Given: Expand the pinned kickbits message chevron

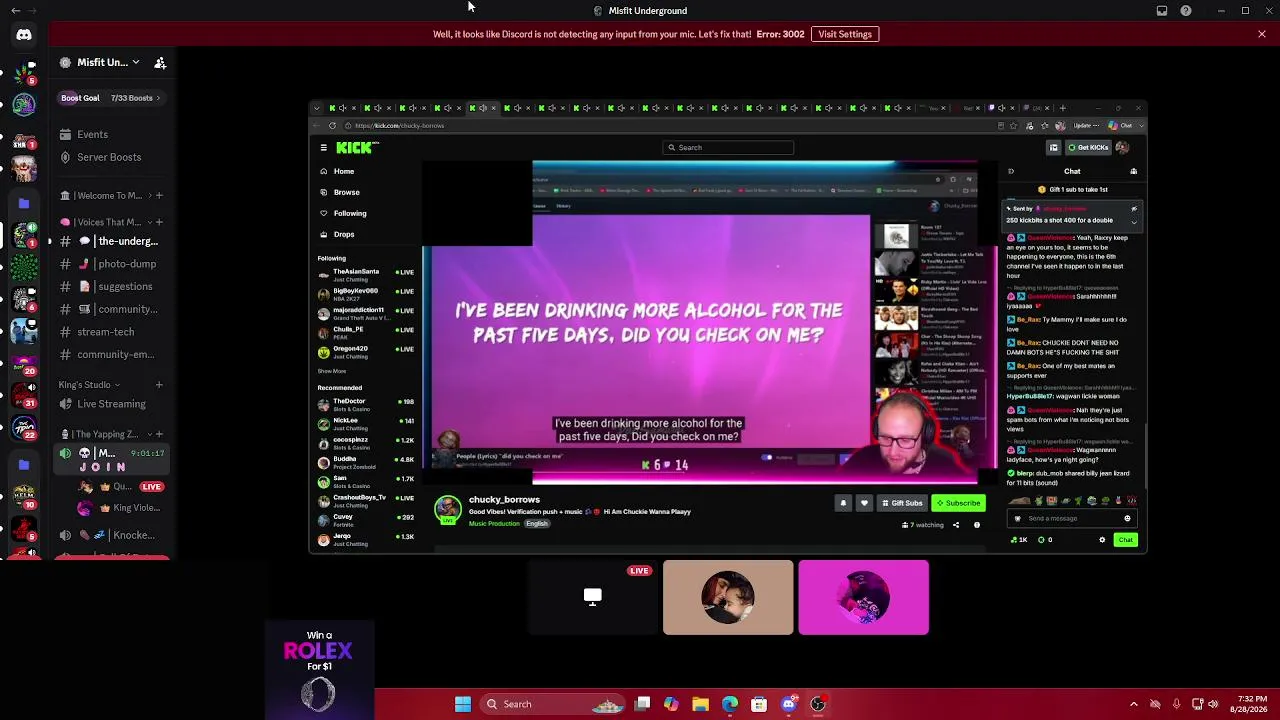Looking at the screenshot, I should coord(1134,221).
